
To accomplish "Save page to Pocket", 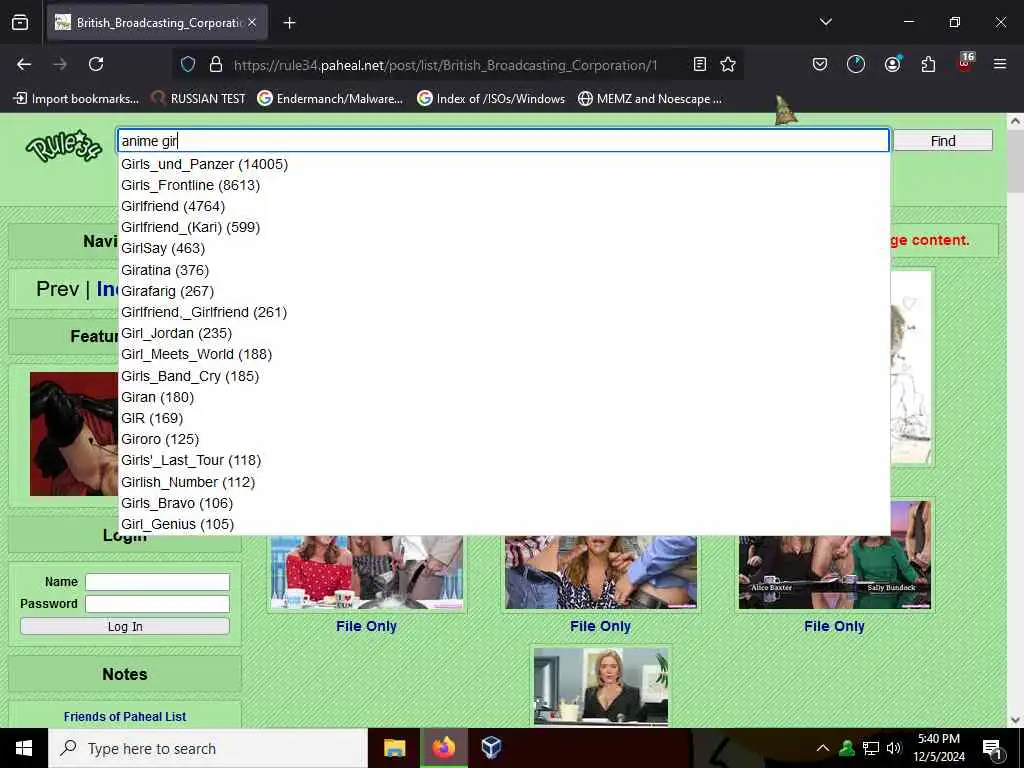I will [820, 64].
